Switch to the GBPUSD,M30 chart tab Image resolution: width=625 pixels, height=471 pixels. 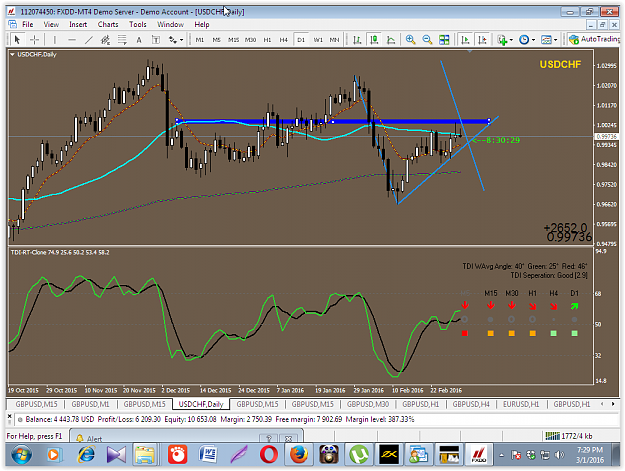[x=368, y=404]
